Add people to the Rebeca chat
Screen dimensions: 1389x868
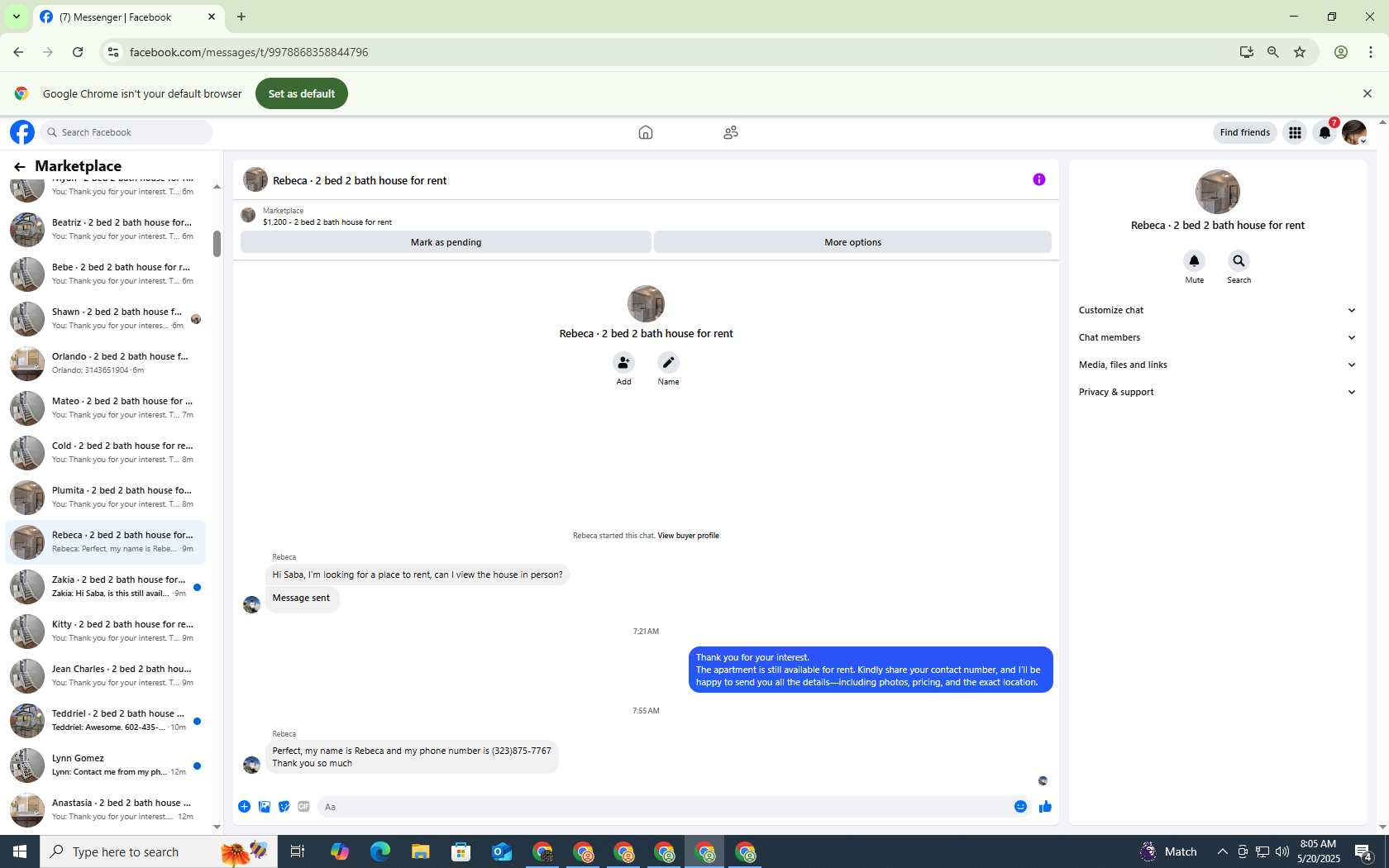point(623,362)
